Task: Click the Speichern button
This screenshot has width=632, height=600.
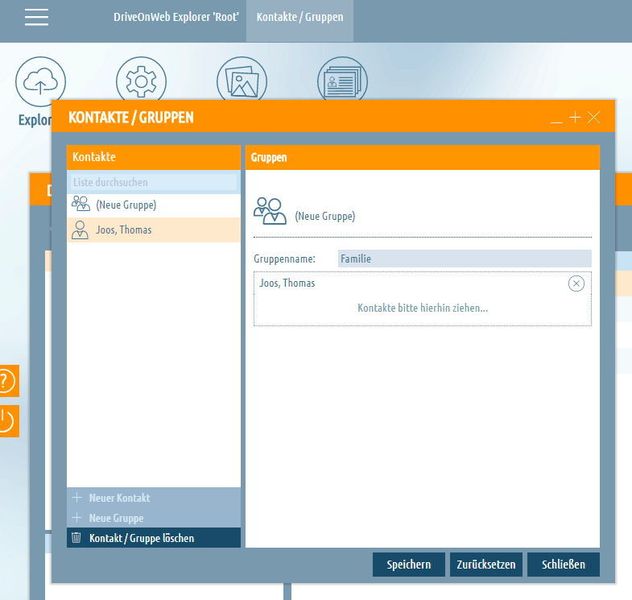Action: (x=409, y=564)
